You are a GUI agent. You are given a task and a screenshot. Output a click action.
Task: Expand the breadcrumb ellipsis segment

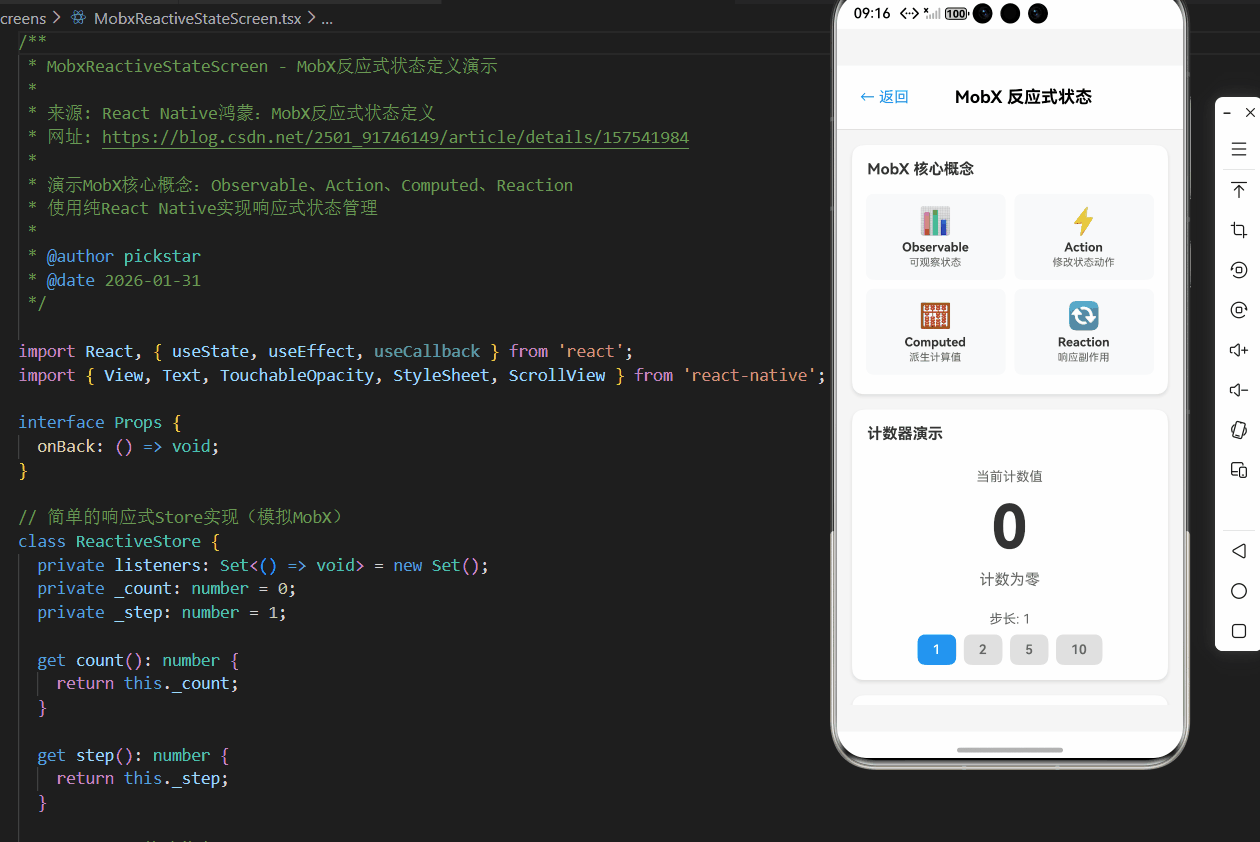pyautogui.click(x=327, y=18)
